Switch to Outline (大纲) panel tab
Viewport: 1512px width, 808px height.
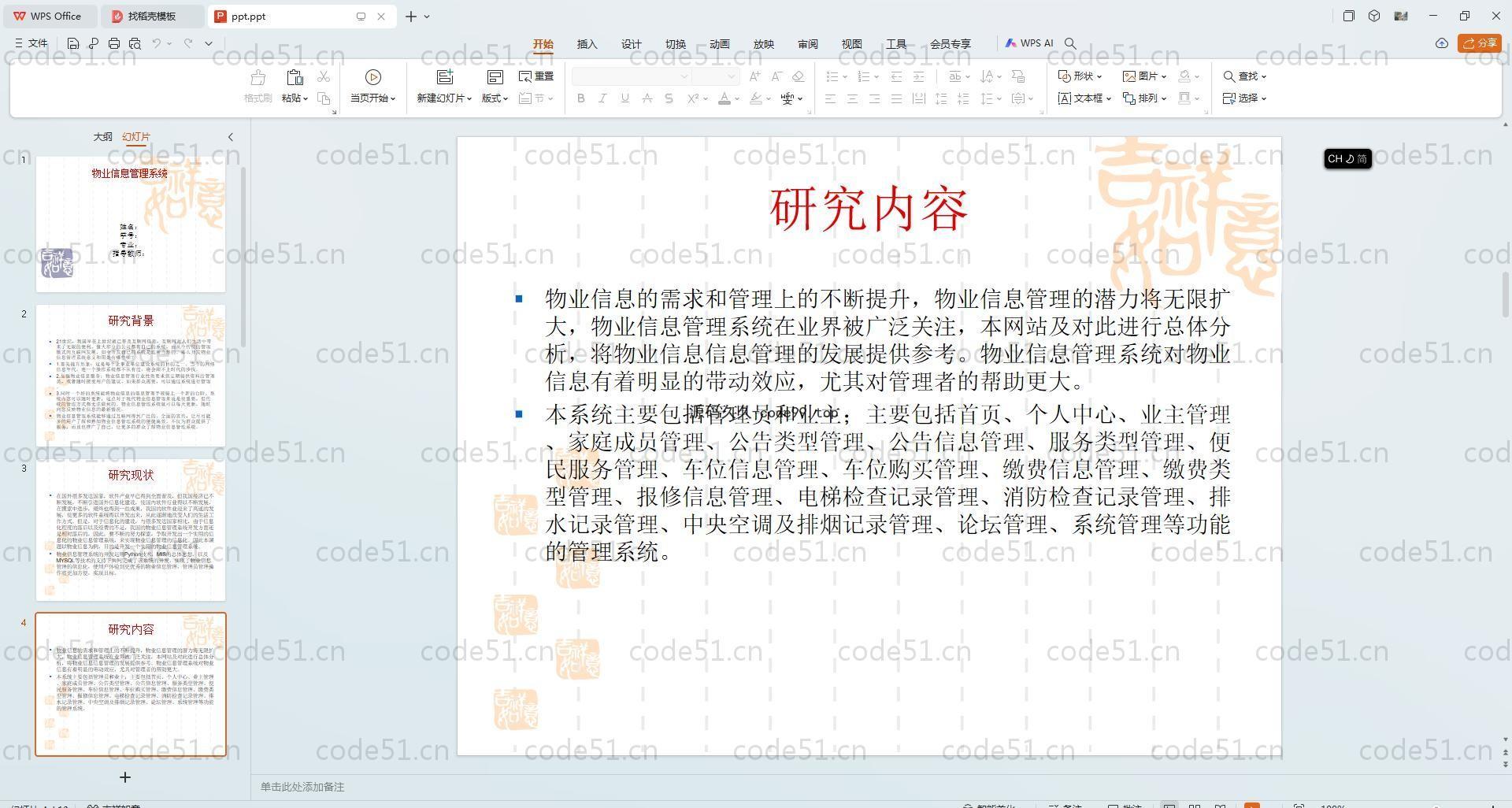coord(103,136)
